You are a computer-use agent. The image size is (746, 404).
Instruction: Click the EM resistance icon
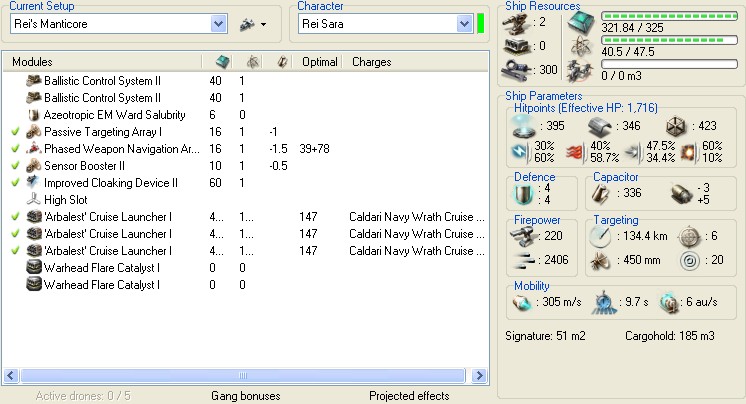click(520, 152)
